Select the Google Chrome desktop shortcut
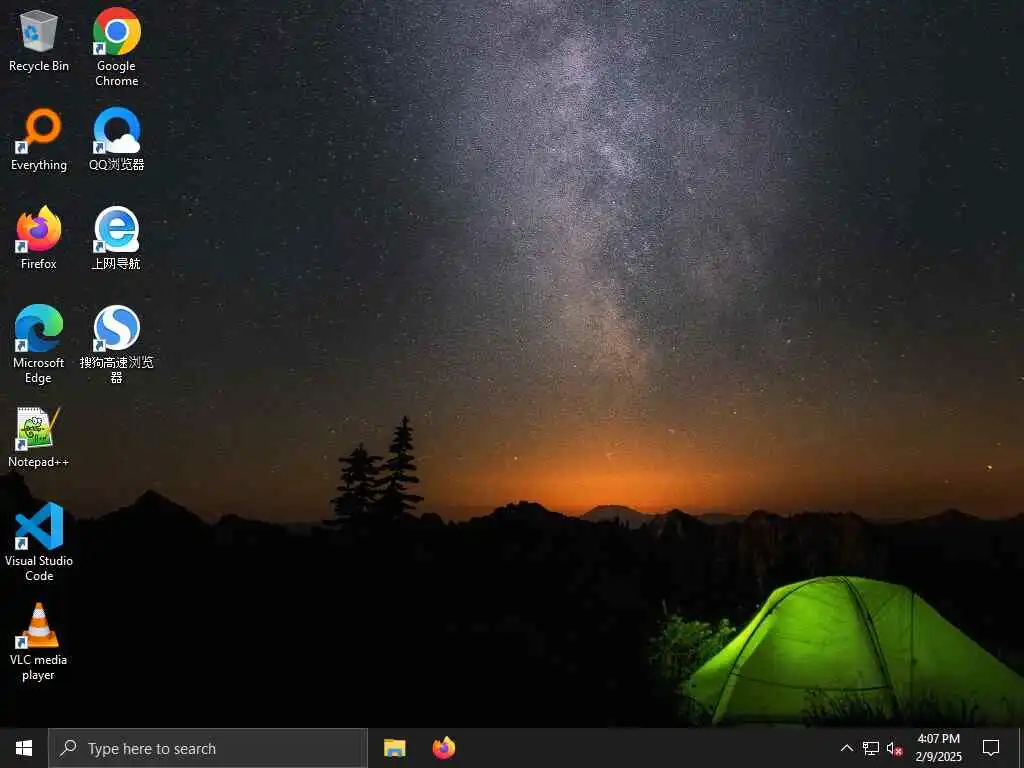 pos(116,47)
